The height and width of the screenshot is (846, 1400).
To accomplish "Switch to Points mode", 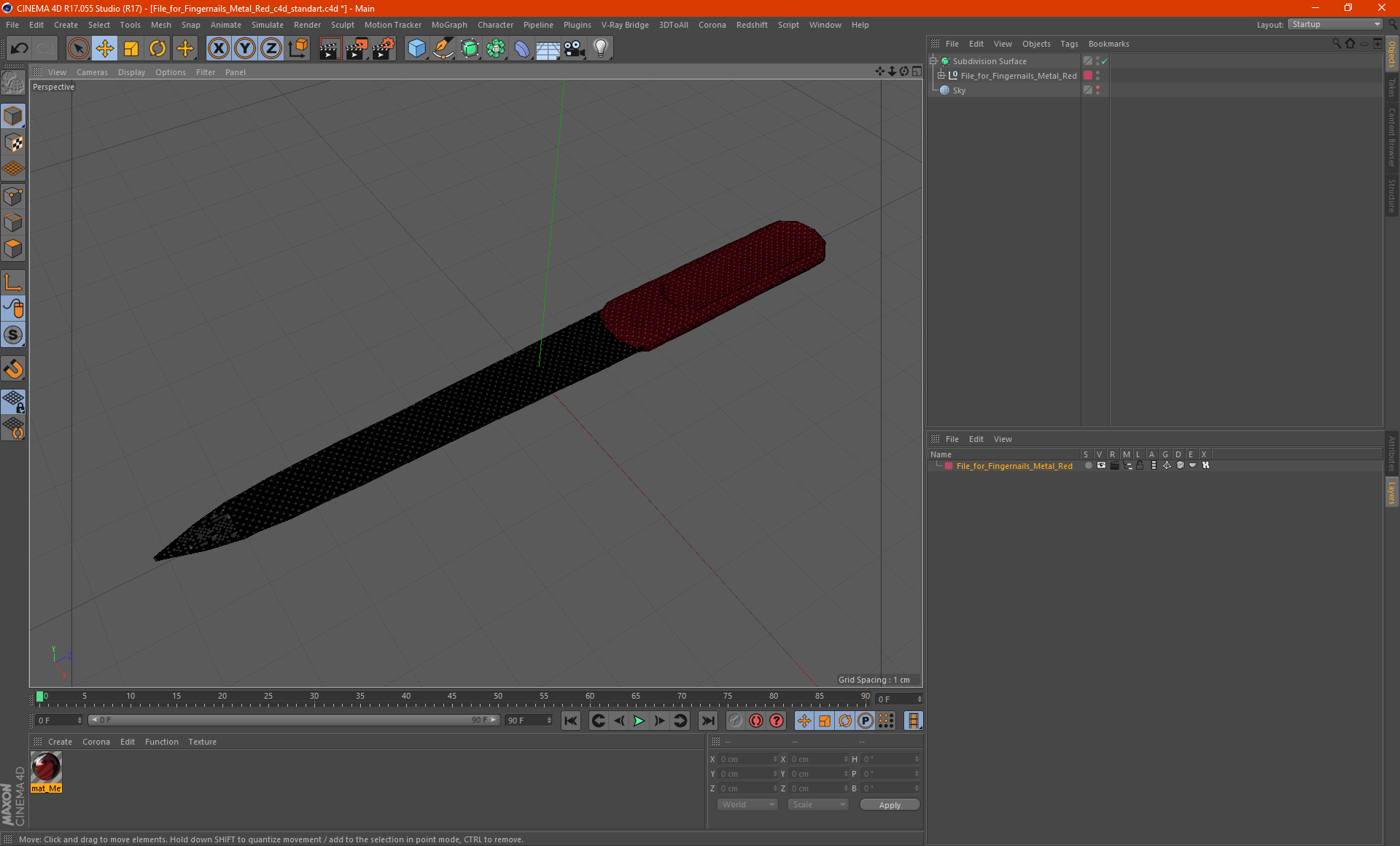I will (13, 196).
